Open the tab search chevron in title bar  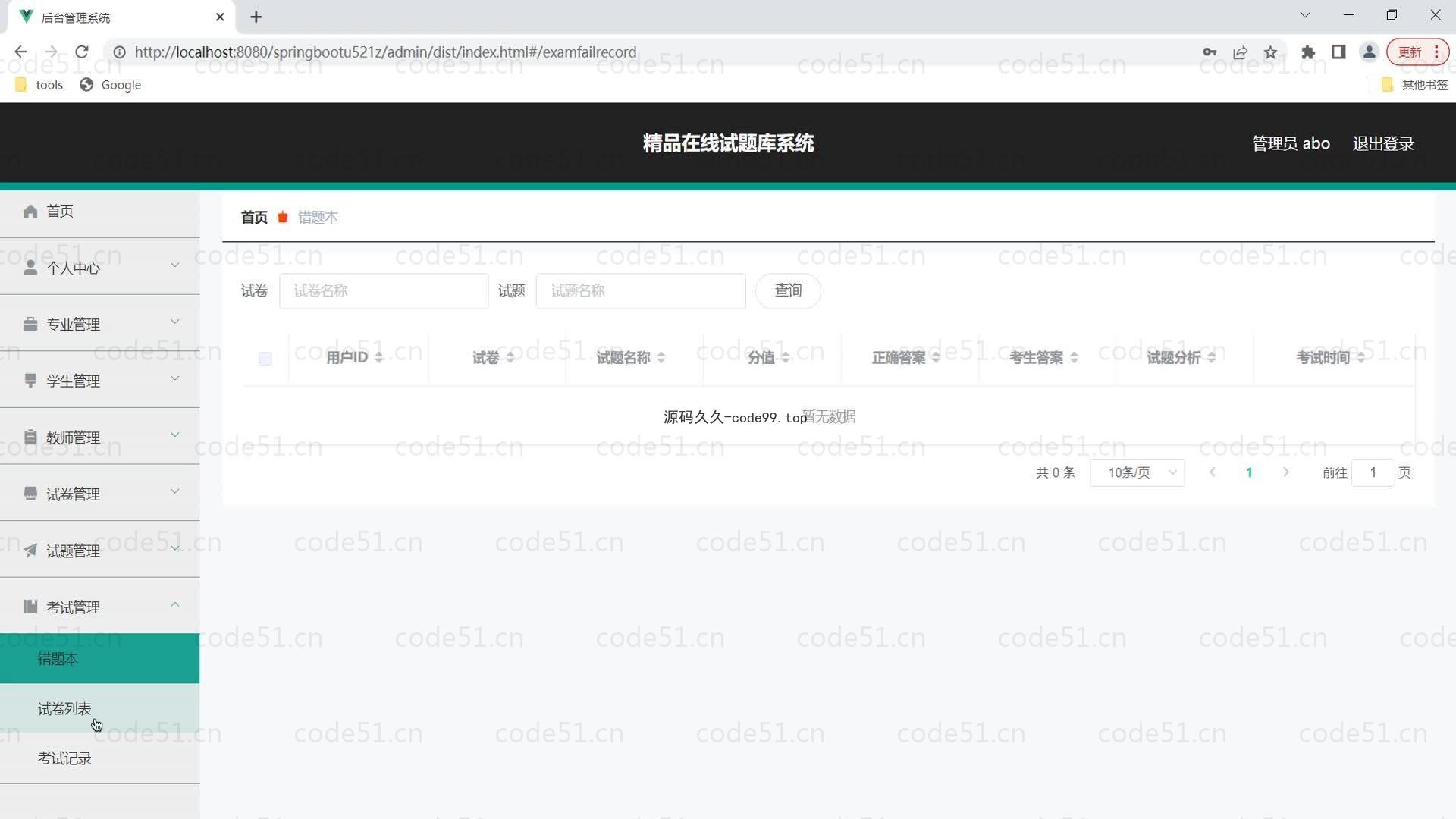click(1305, 15)
